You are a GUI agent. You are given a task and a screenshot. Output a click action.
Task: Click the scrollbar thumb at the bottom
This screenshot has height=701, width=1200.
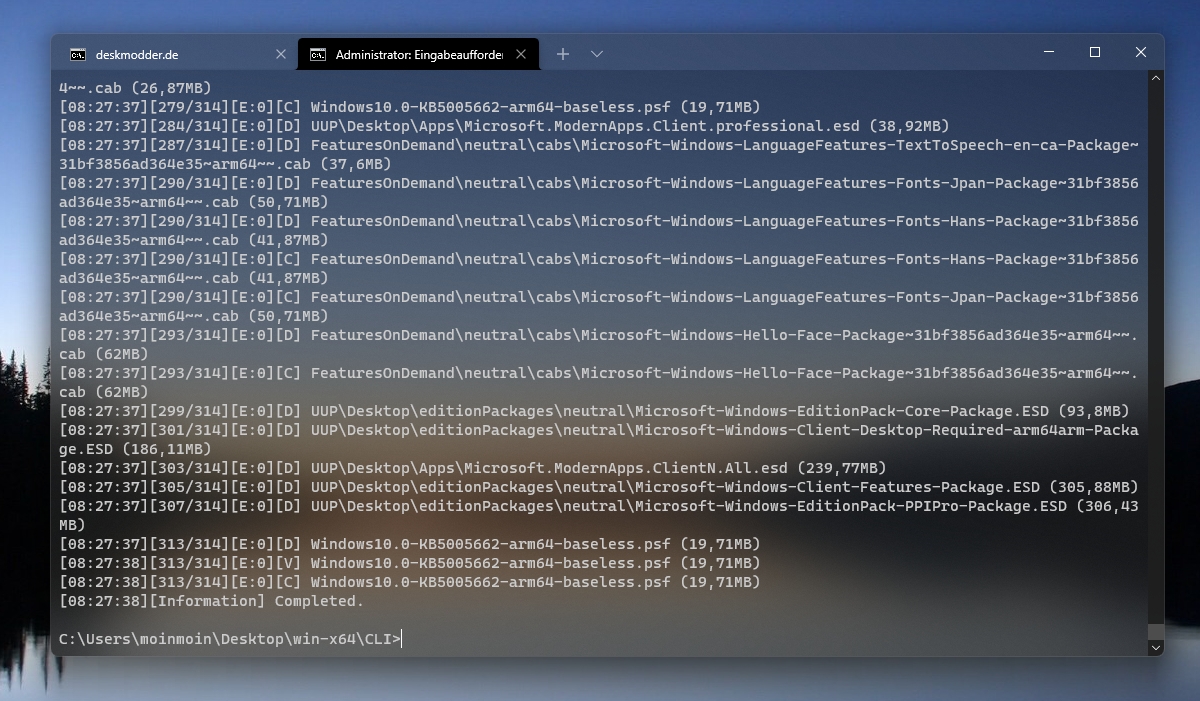tap(1156, 632)
